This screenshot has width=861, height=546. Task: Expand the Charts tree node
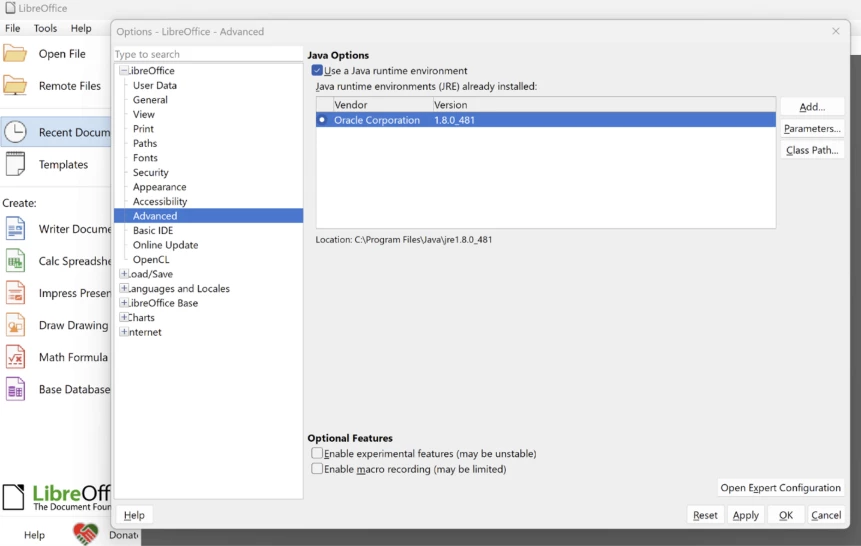tap(124, 317)
